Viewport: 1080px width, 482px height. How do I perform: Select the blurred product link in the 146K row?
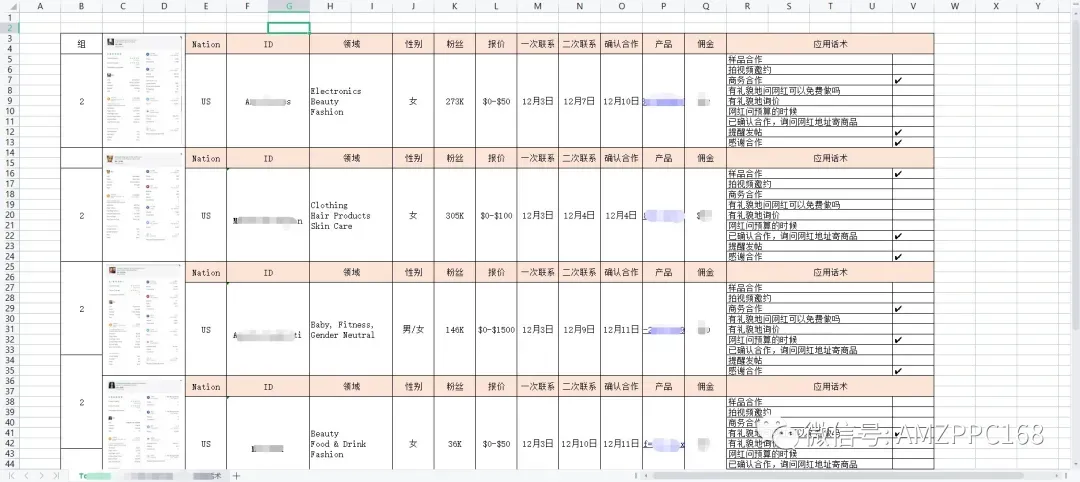[x=663, y=330]
